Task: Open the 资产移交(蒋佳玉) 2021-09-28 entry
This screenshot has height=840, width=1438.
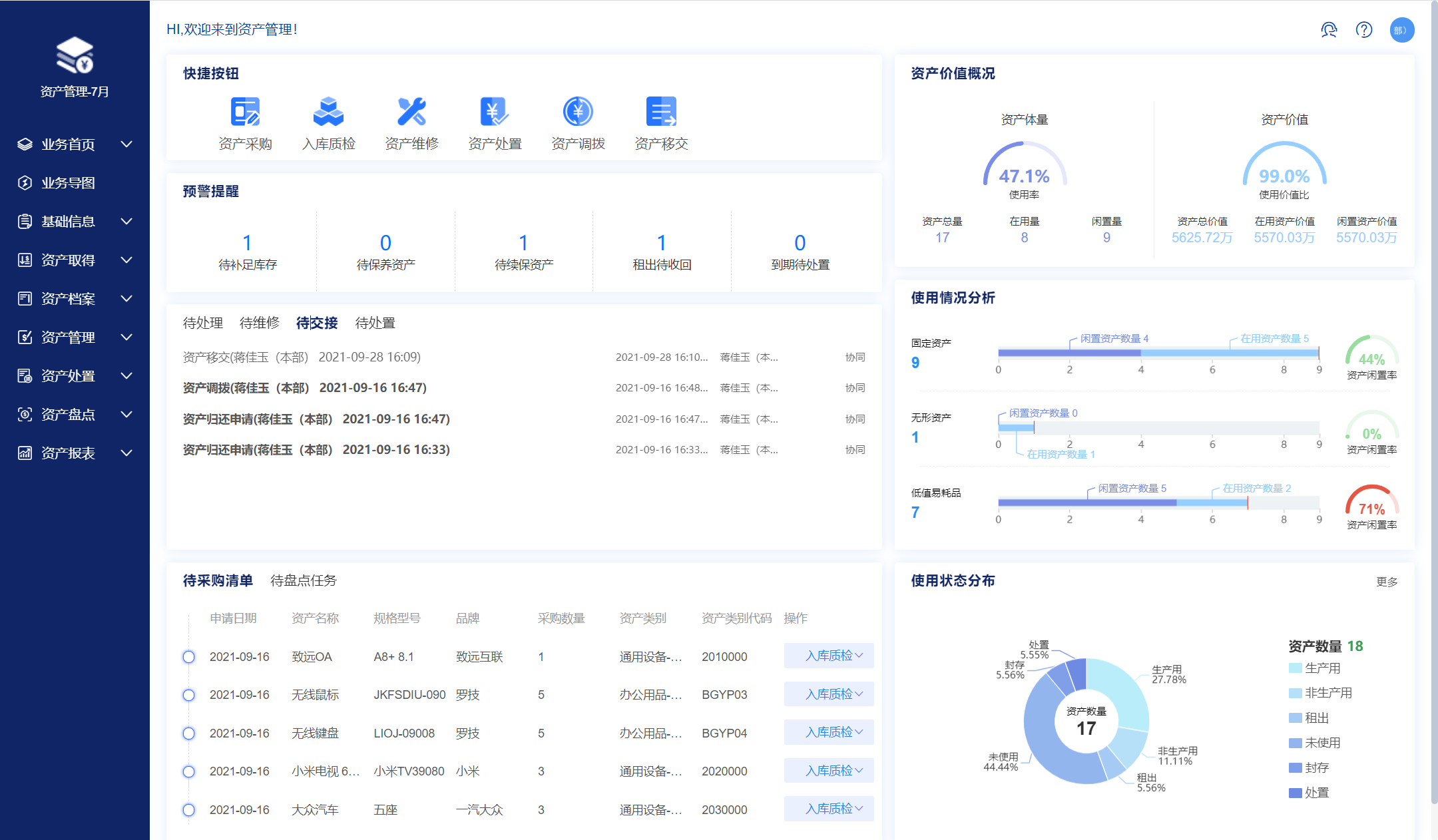Action: 302,357
